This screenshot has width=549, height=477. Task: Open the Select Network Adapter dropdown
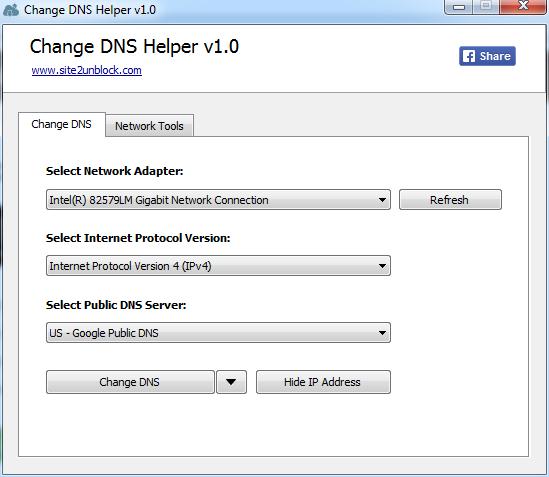[x=218, y=200]
